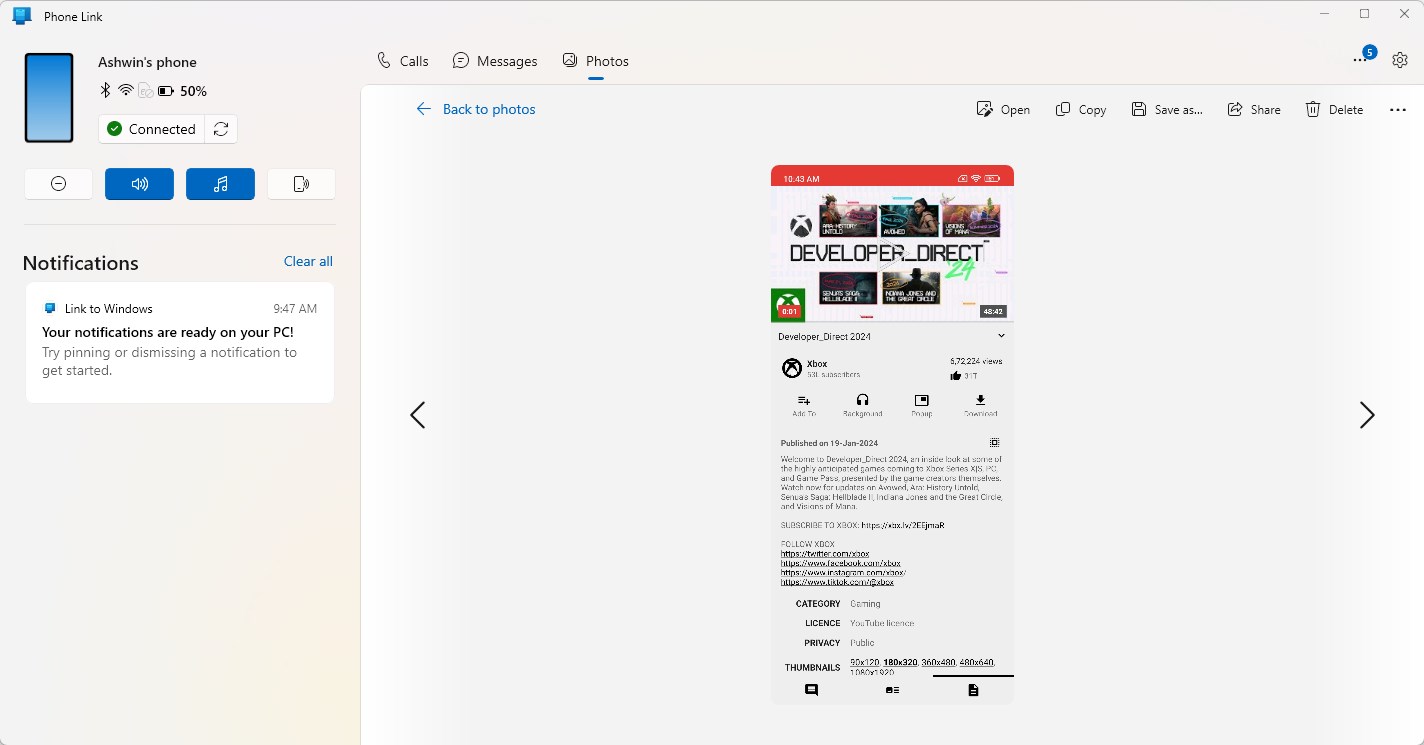Advance to the next photo with right arrow
Screen dimensions: 1424x745
[1367, 414]
